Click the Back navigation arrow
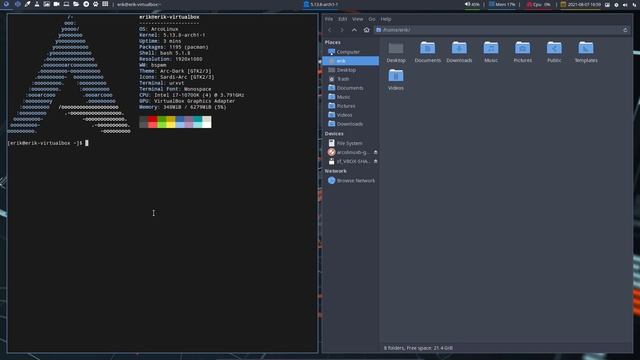The height and width of the screenshot is (360, 640). pyautogui.click(x=330, y=30)
